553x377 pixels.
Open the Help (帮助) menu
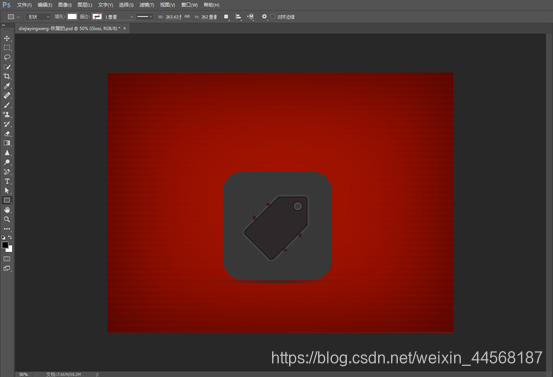point(212,5)
